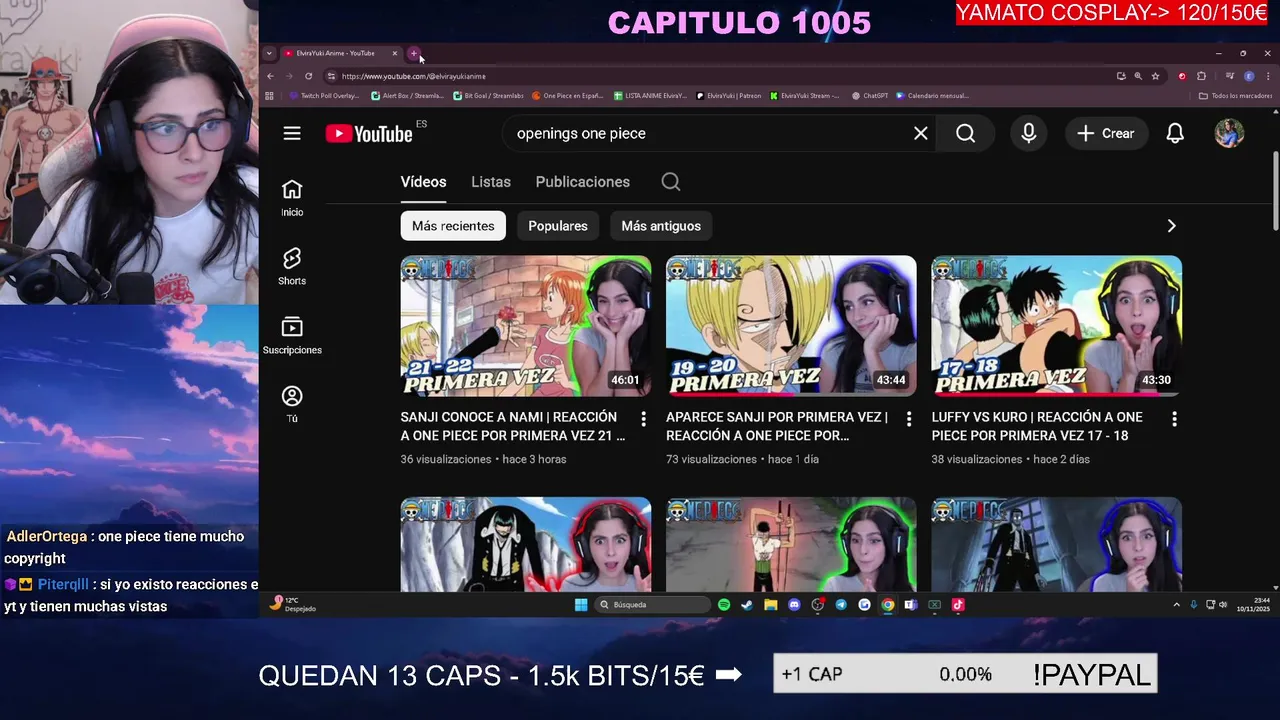Open the LISTA ANIME ElviraY bookmark
This screenshot has width=1280, height=720.
(x=650, y=96)
